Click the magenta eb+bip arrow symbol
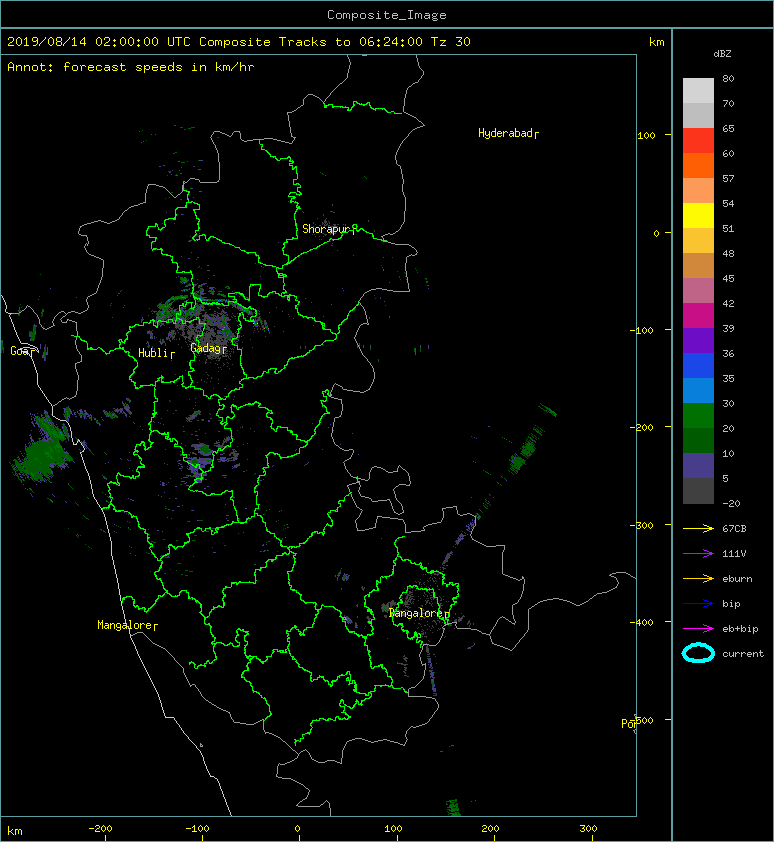This screenshot has width=774, height=842. 698,628
